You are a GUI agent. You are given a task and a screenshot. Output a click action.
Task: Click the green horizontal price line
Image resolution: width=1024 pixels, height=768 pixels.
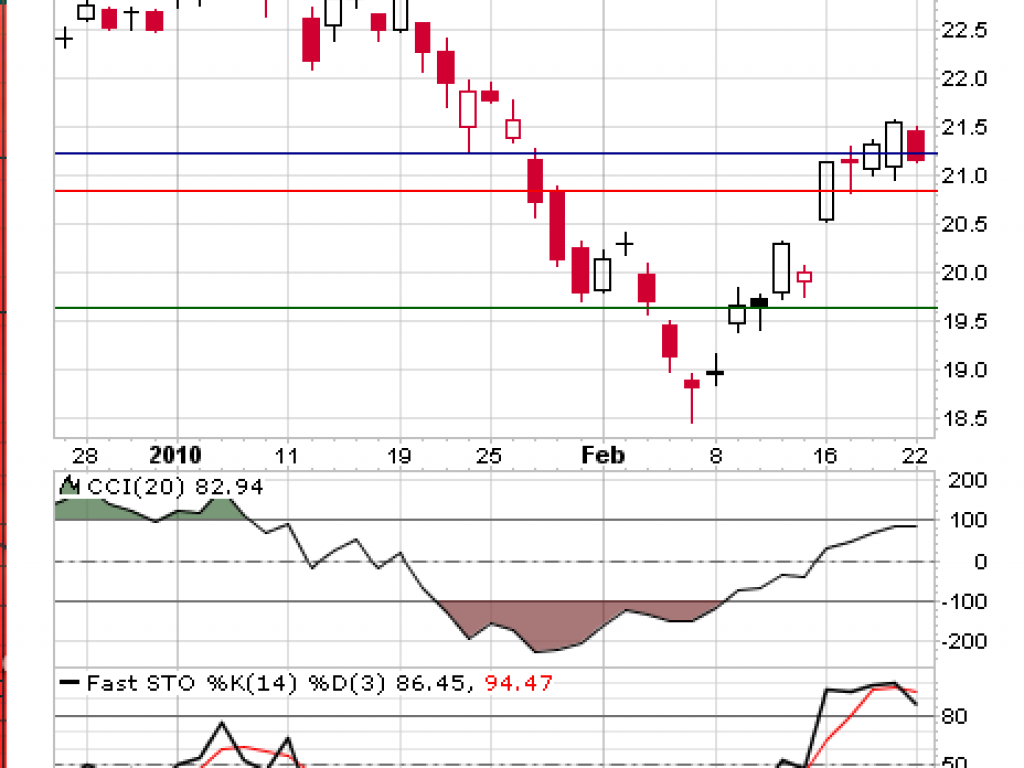pyautogui.click(x=496, y=308)
